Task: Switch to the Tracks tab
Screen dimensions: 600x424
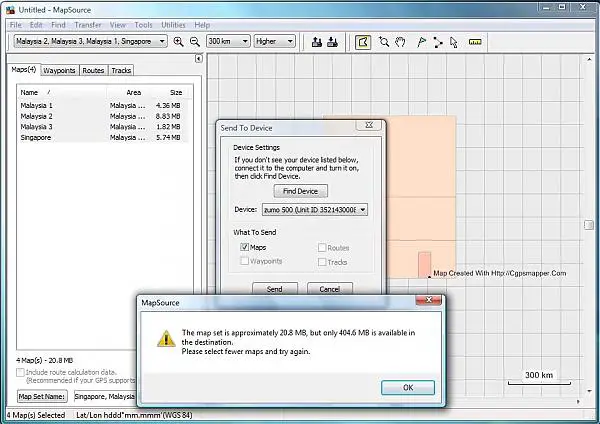Action: tap(121, 70)
